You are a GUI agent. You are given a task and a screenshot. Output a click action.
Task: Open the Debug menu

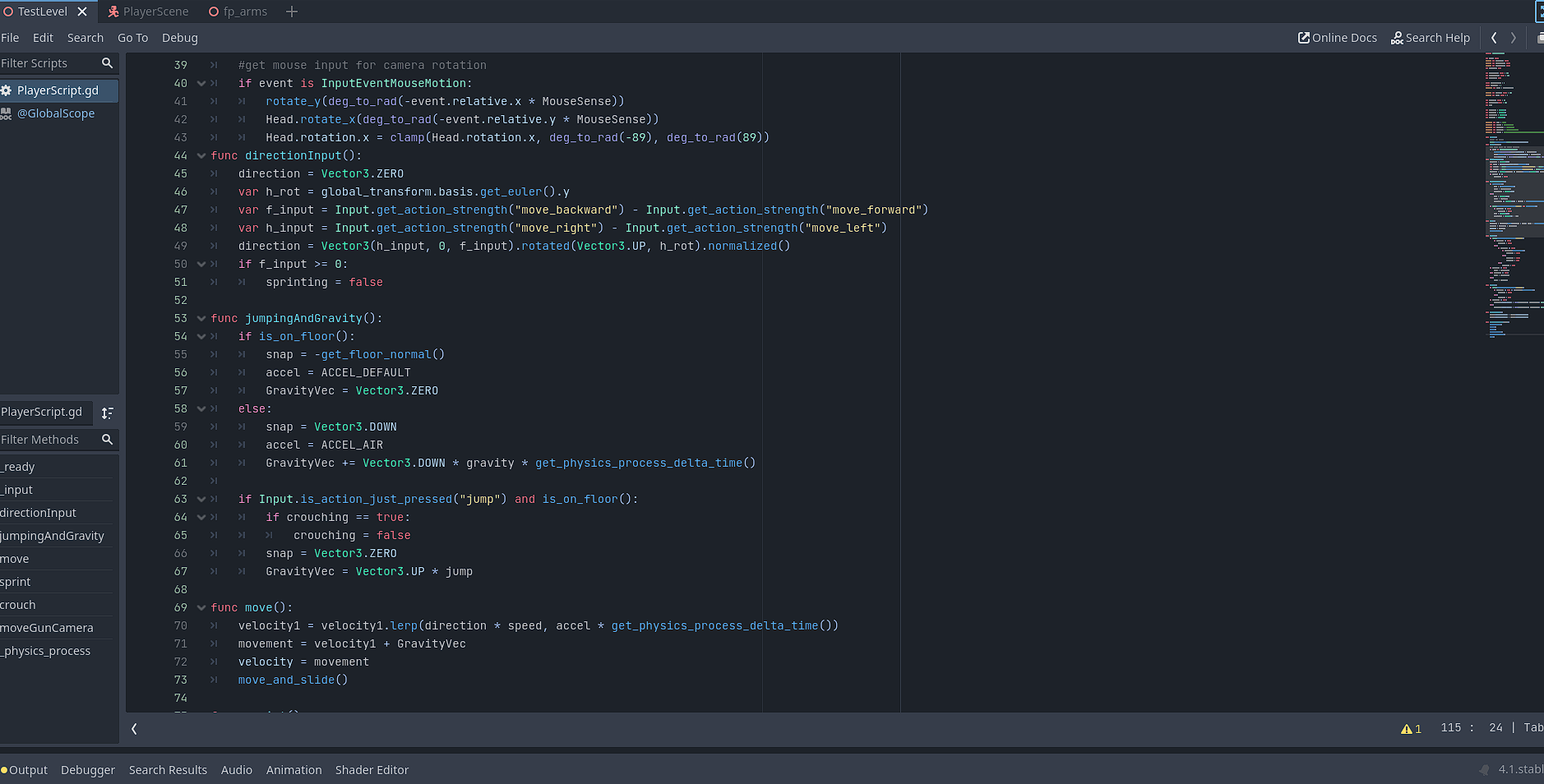pyautogui.click(x=179, y=38)
